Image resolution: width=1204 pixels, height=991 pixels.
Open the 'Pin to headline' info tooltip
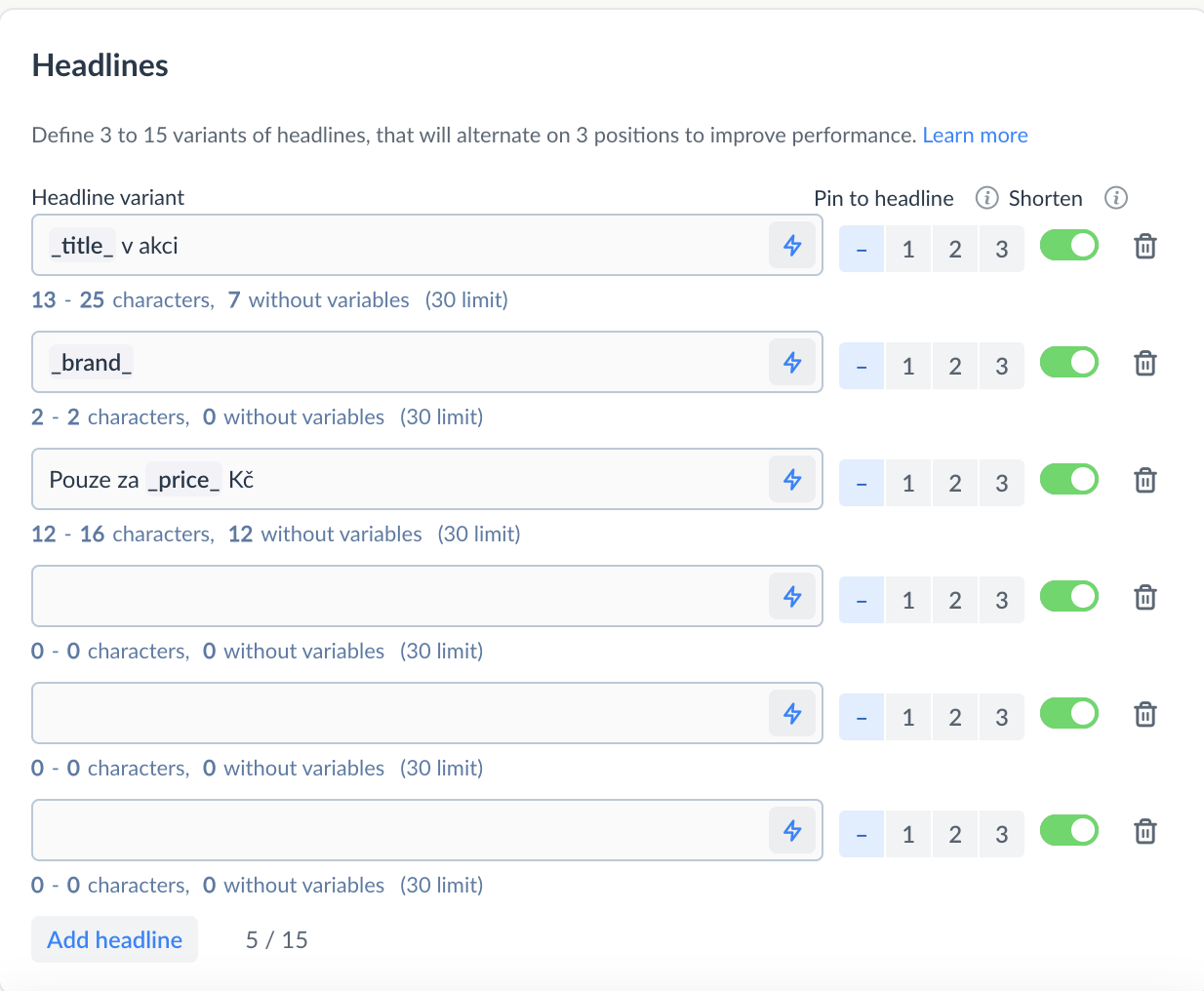[x=986, y=198]
